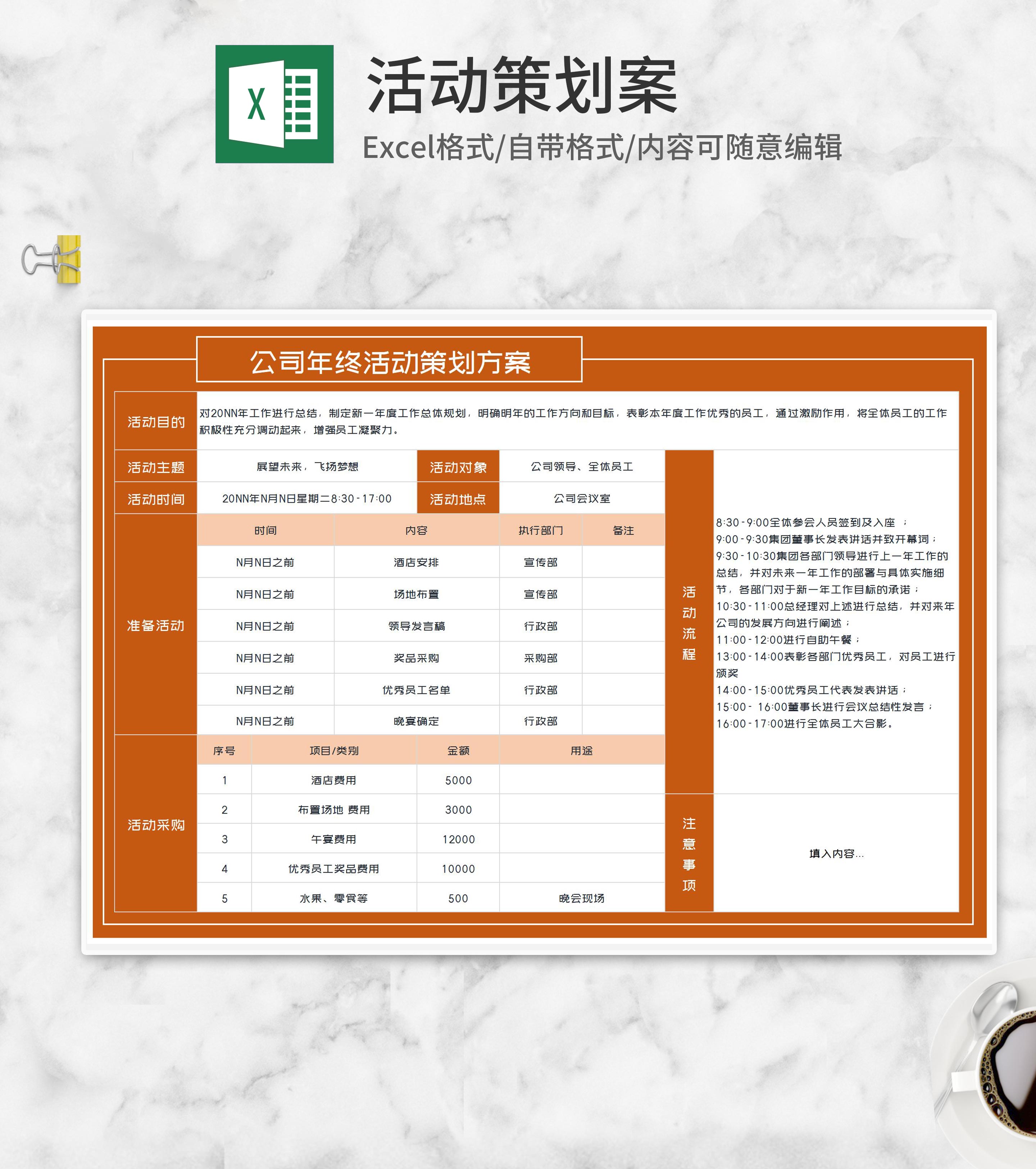Click the 展望未来，飞扬梦想 theme cell
Screen dimensions: 1036x1169
[x=307, y=467]
